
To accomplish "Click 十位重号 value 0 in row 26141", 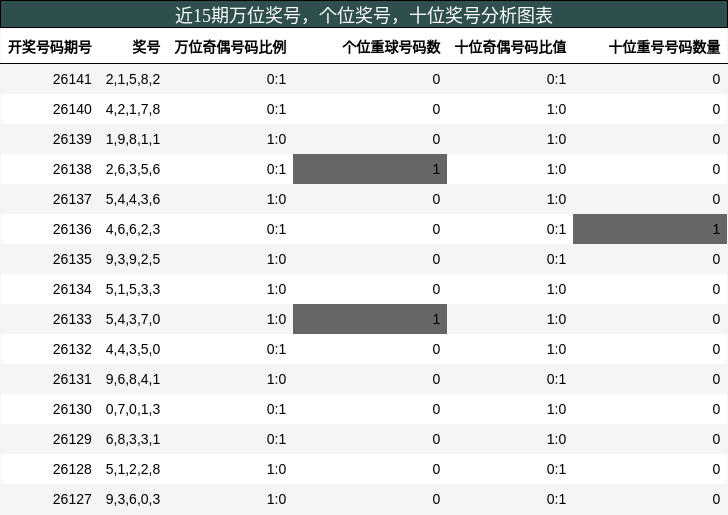I will click(x=716, y=79).
